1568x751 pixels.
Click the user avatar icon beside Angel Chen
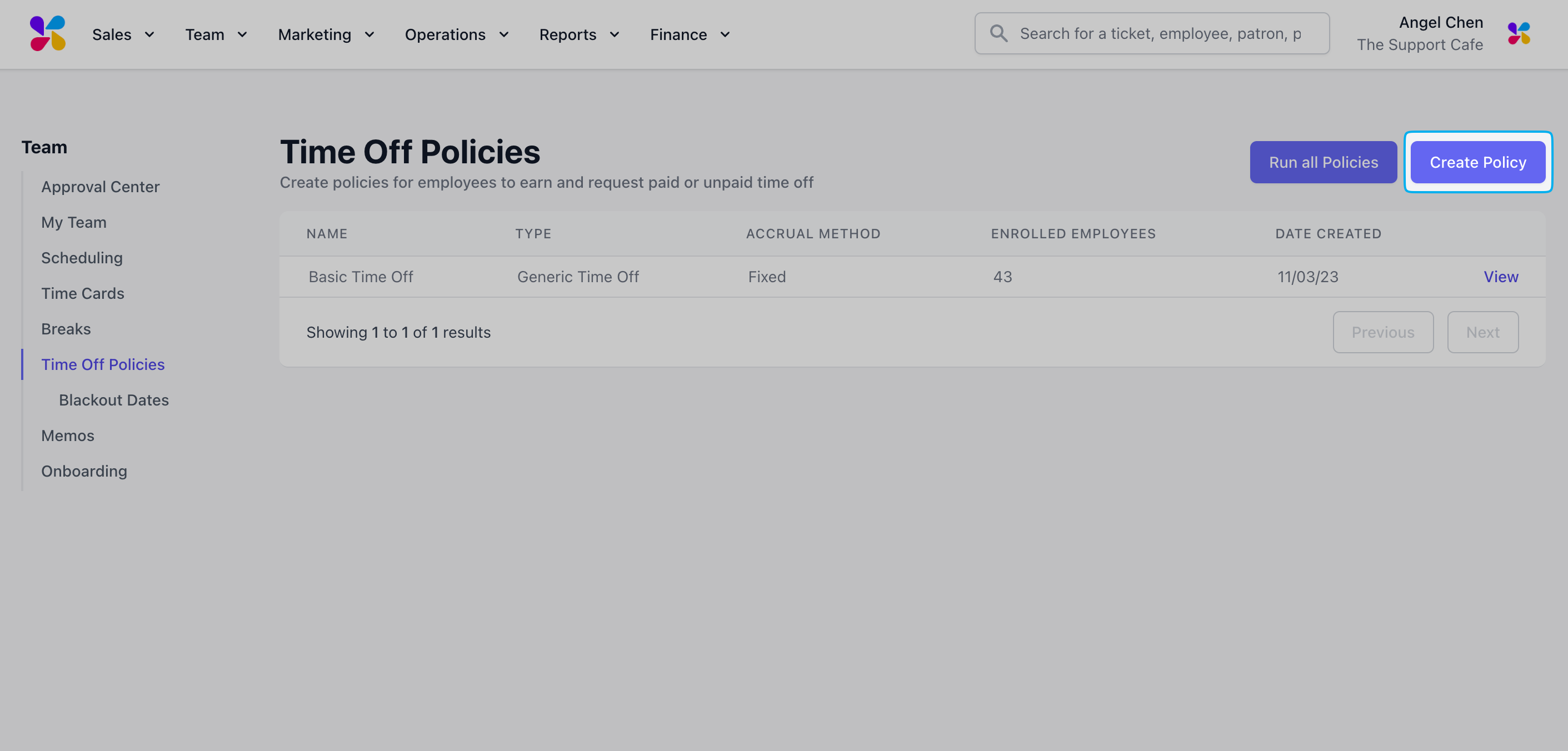[1519, 33]
